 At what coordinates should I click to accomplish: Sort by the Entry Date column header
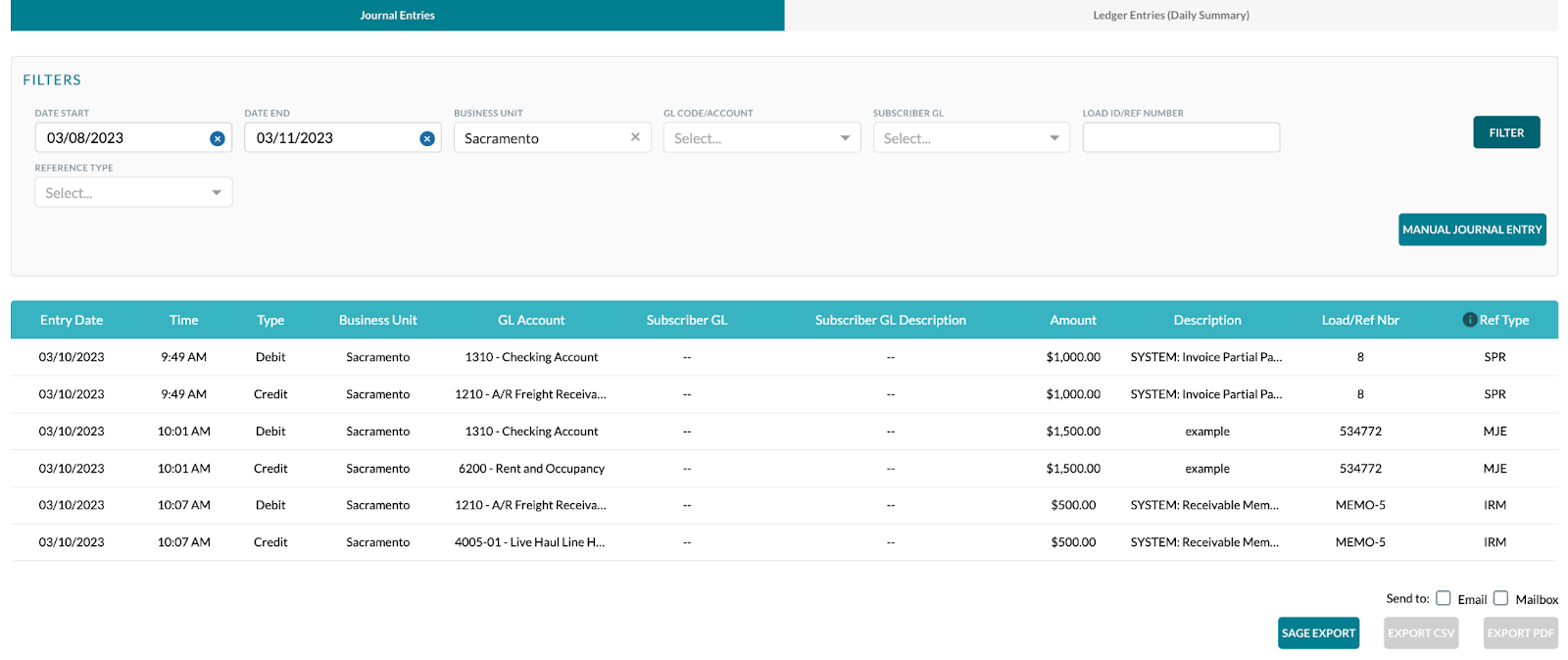(72, 320)
